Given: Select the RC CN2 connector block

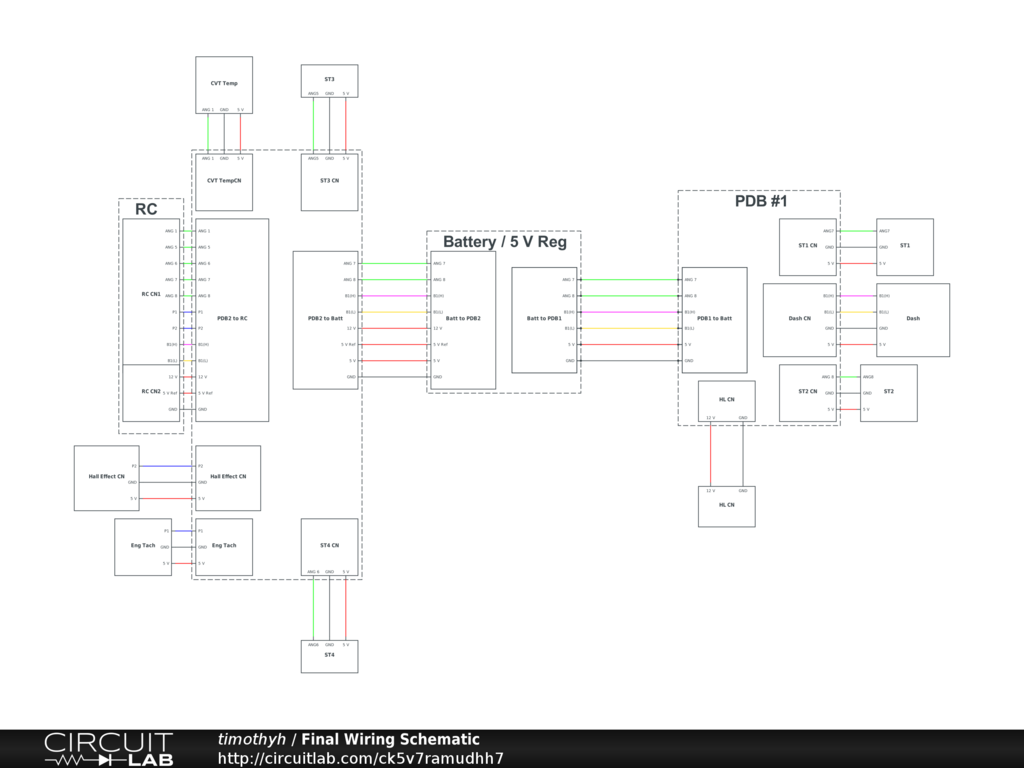Looking at the screenshot, I should coord(150,391).
